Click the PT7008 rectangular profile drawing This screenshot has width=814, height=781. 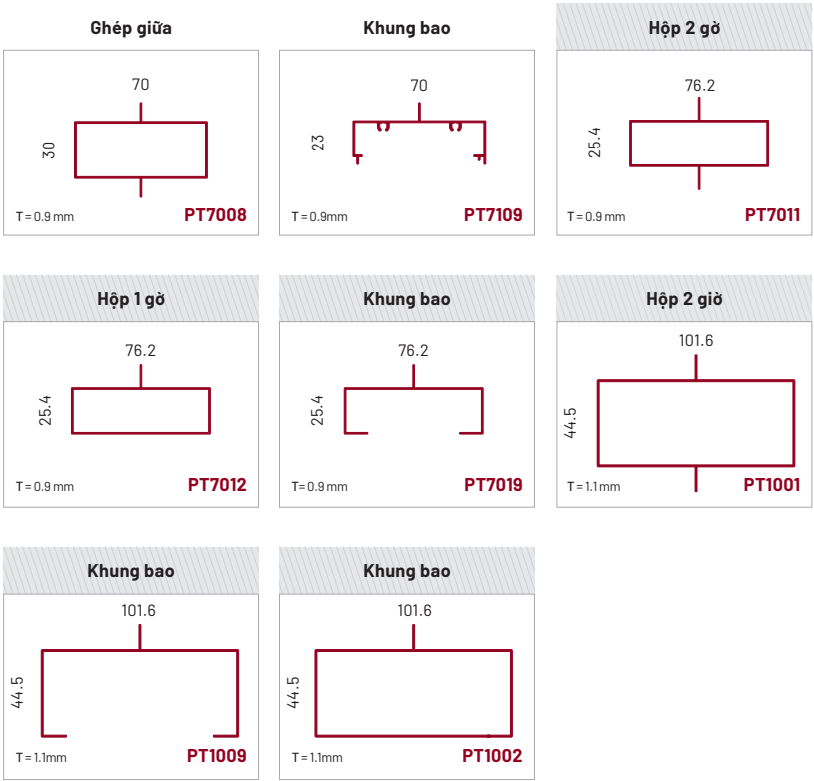[x=141, y=150]
